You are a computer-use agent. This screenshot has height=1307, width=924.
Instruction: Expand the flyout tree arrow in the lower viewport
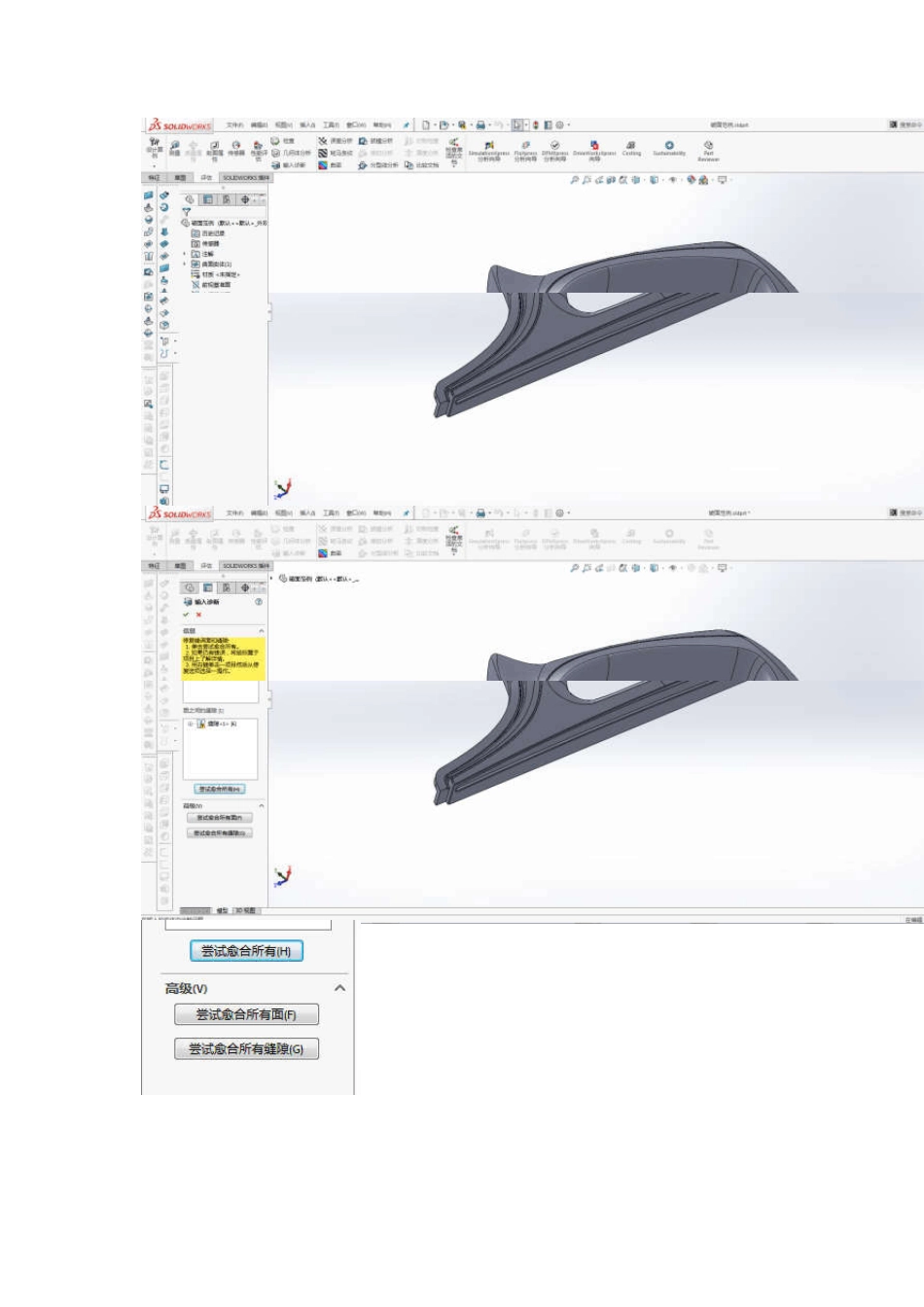tap(272, 578)
